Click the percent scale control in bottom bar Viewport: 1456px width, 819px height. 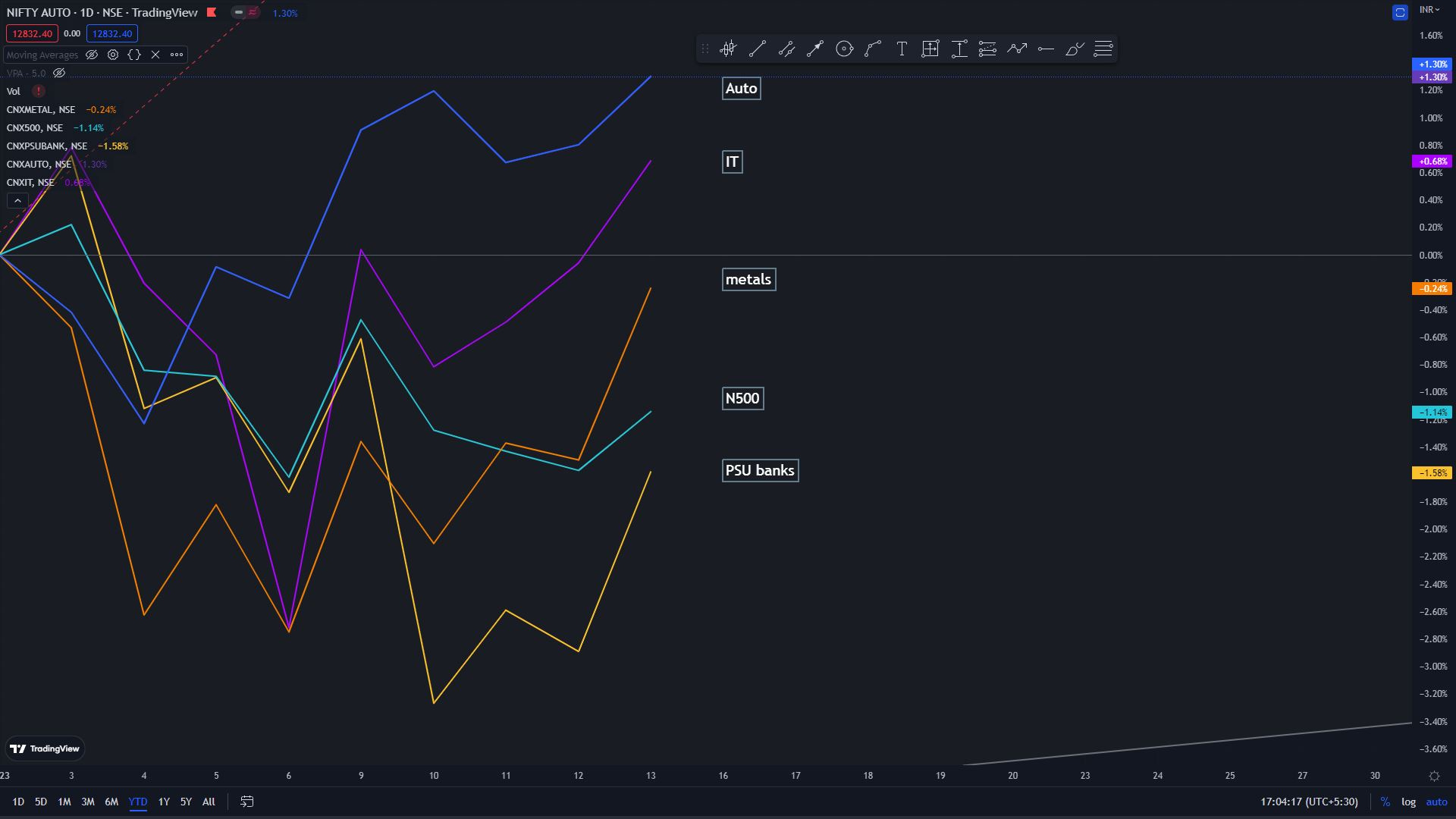(x=1385, y=802)
